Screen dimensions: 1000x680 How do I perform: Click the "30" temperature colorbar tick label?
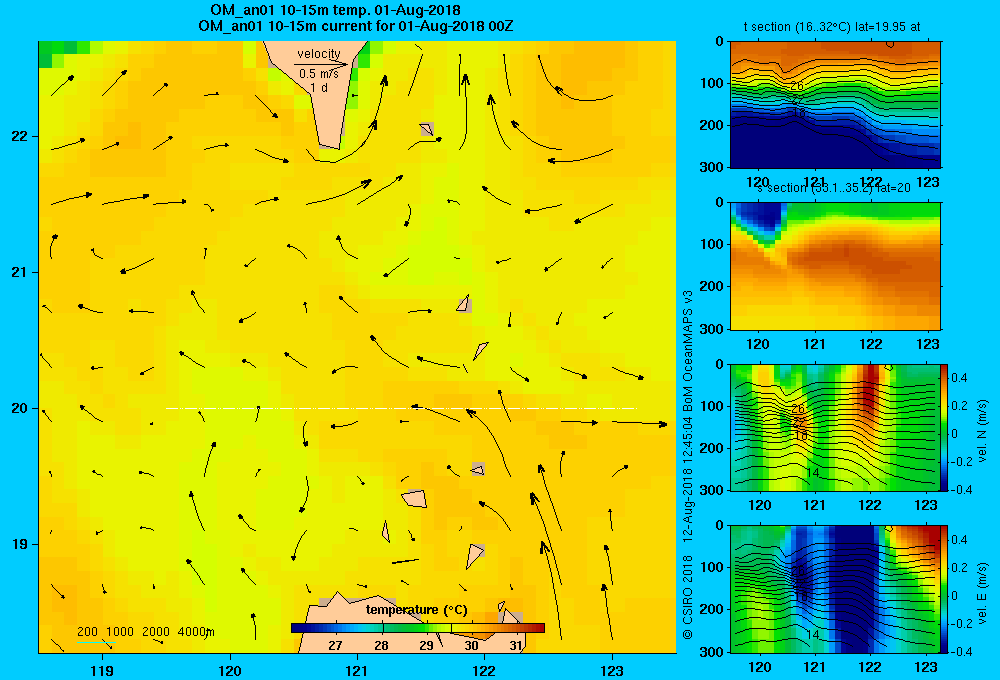(x=471, y=645)
